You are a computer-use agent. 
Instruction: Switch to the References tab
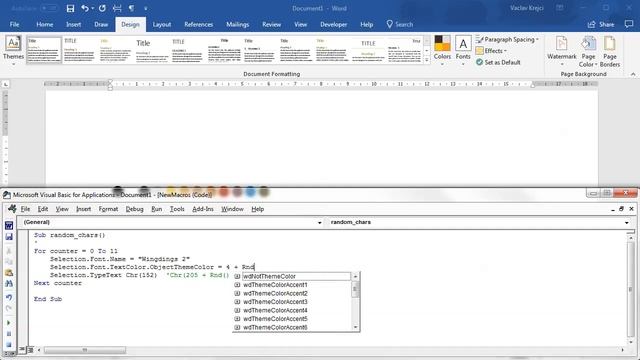(198, 24)
